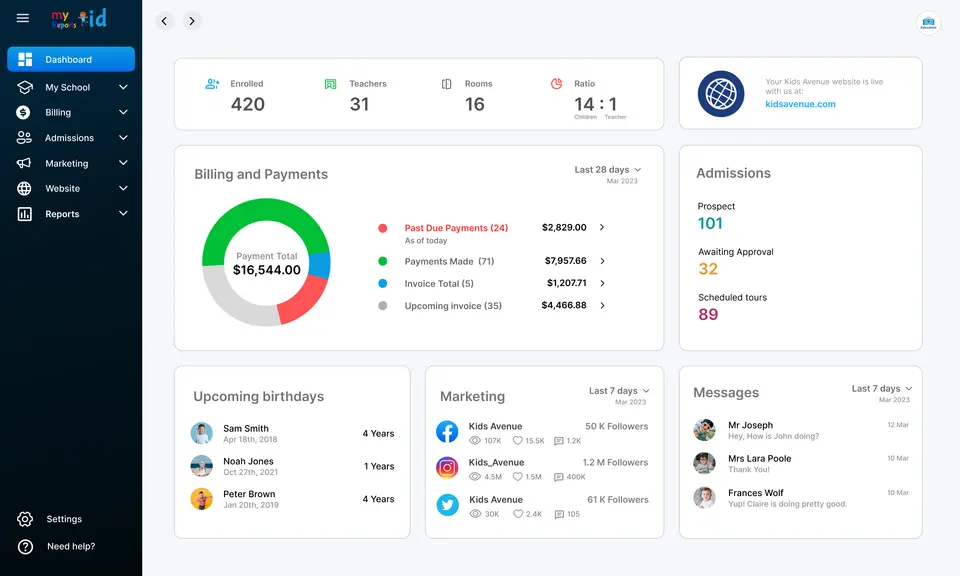Expand the Billing menu chevron
The width and height of the screenshot is (960, 576).
[x=123, y=112]
